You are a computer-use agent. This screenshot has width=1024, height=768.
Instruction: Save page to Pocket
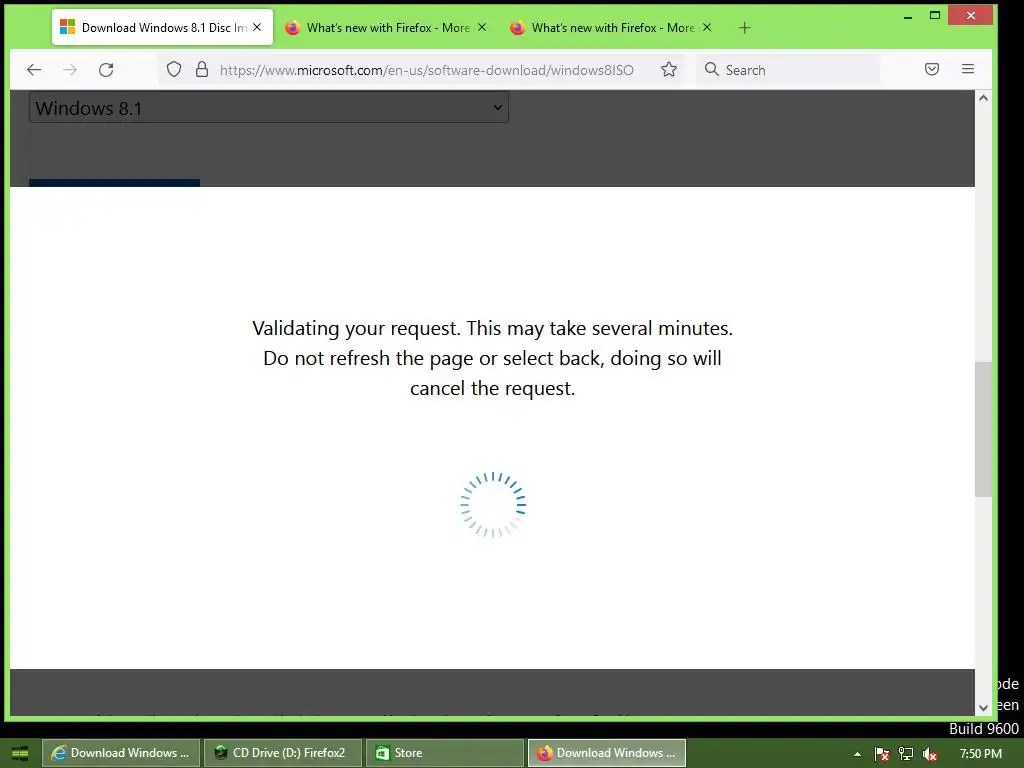point(932,69)
